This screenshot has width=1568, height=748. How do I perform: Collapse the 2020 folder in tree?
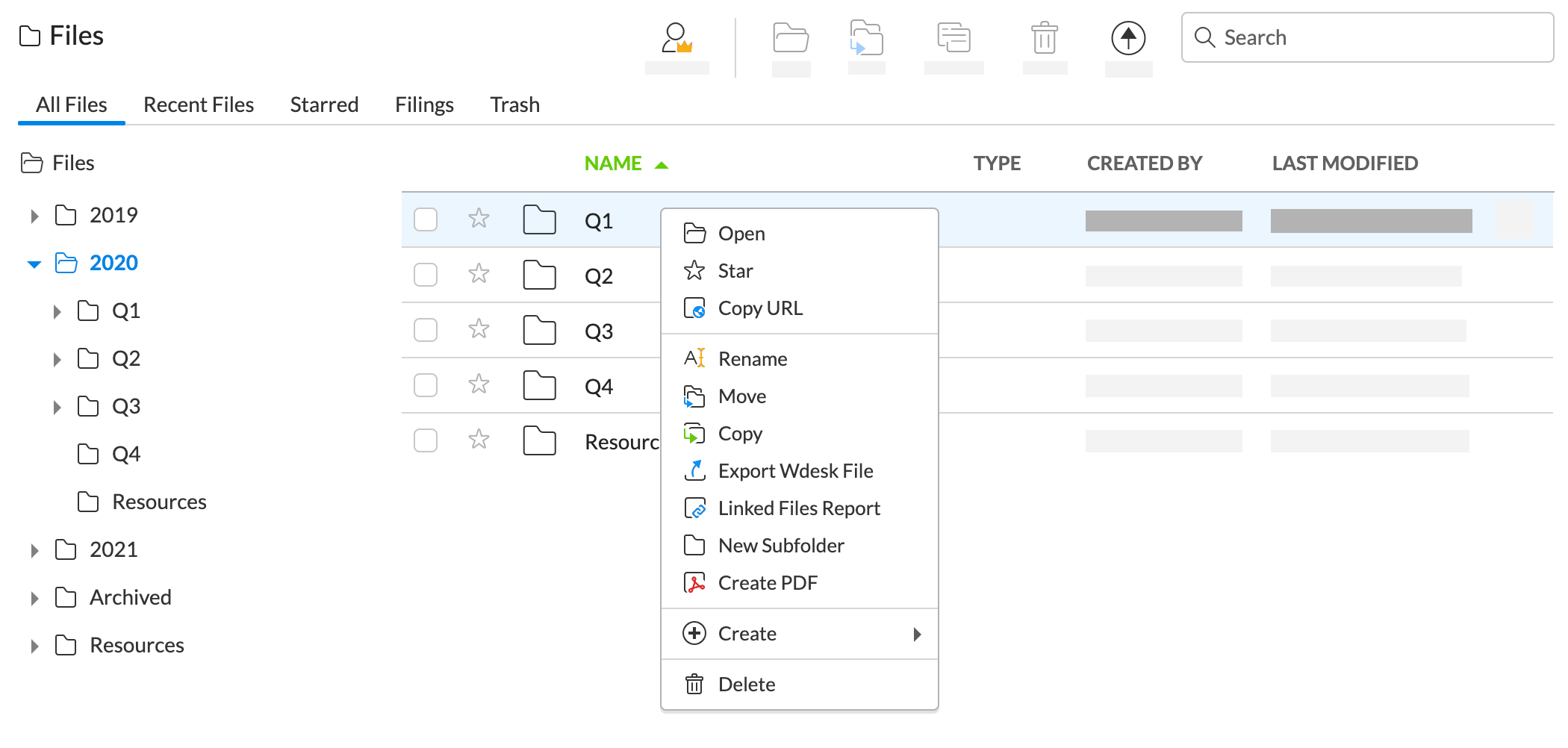tap(34, 264)
